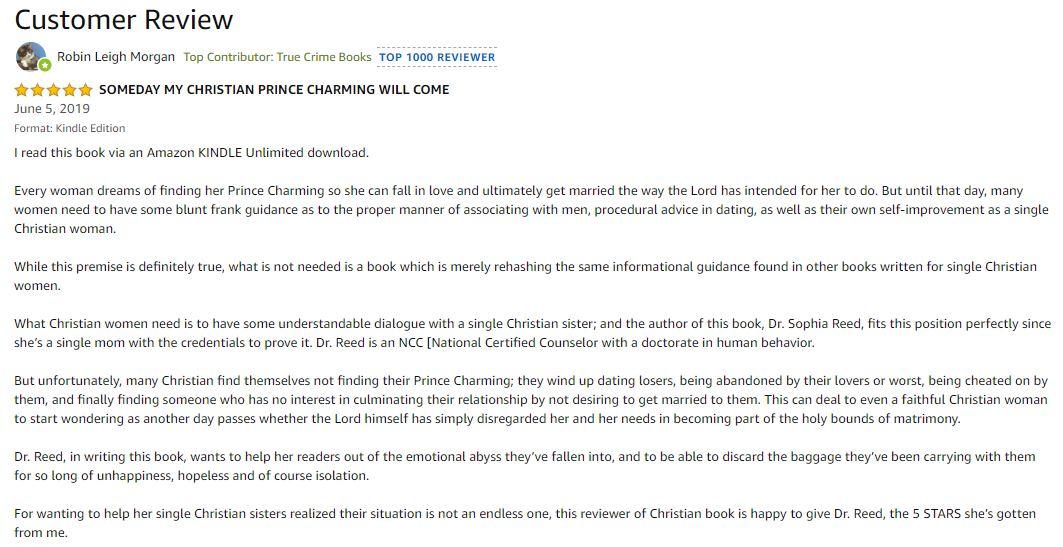This screenshot has width=1063, height=547.
Task: Click Format: Kindle Edition text
Action: [x=70, y=128]
